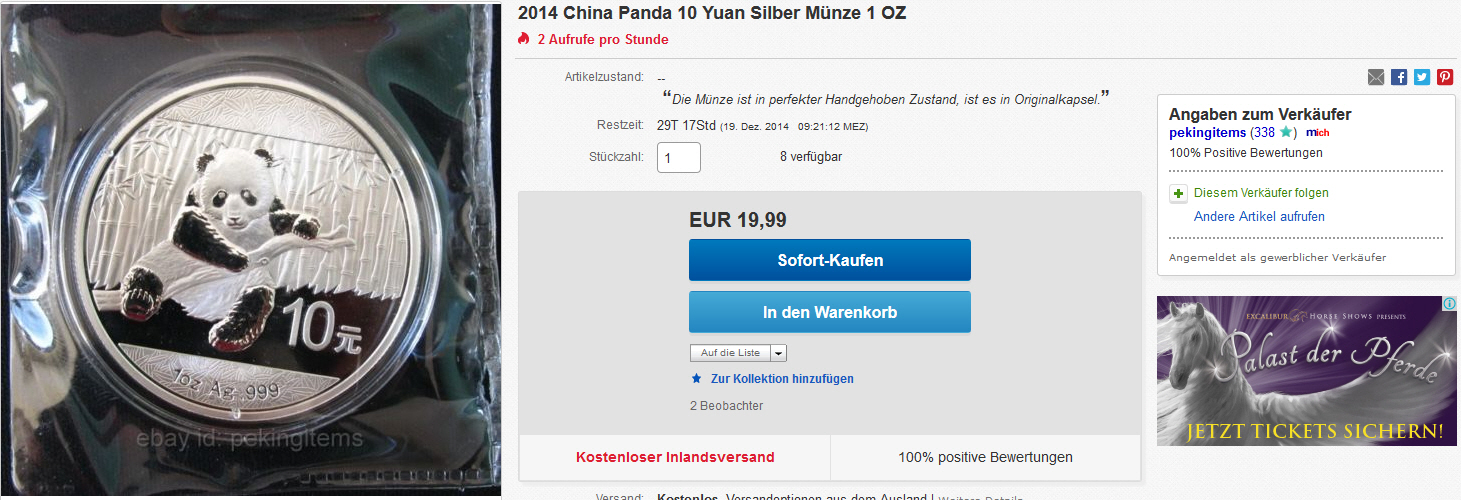This screenshot has height=500, width=1461.
Task: Pin this listing on Pinterest
Action: click(x=1445, y=77)
